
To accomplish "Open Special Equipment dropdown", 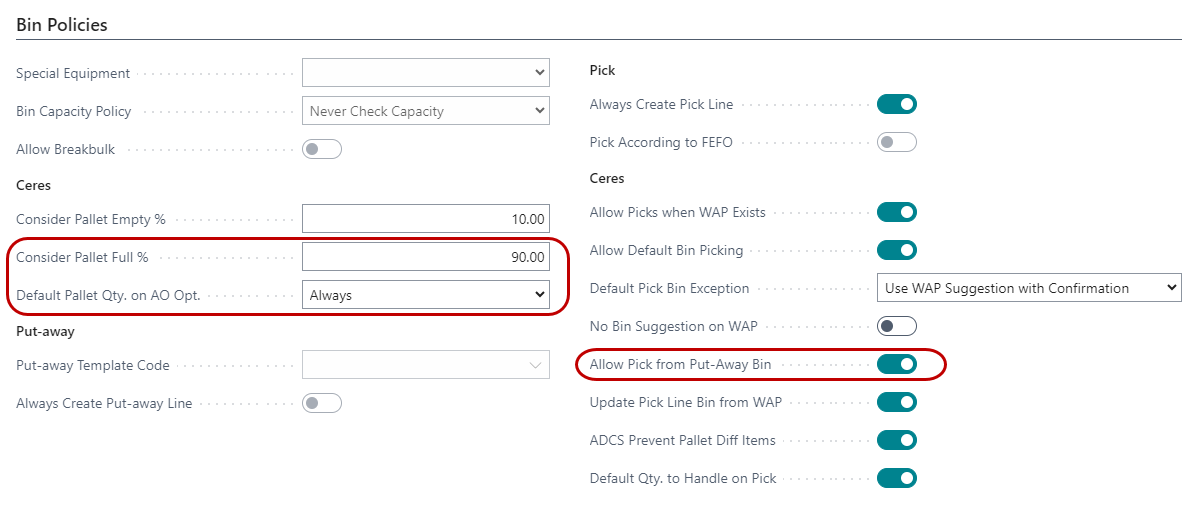I will pyautogui.click(x=425, y=73).
